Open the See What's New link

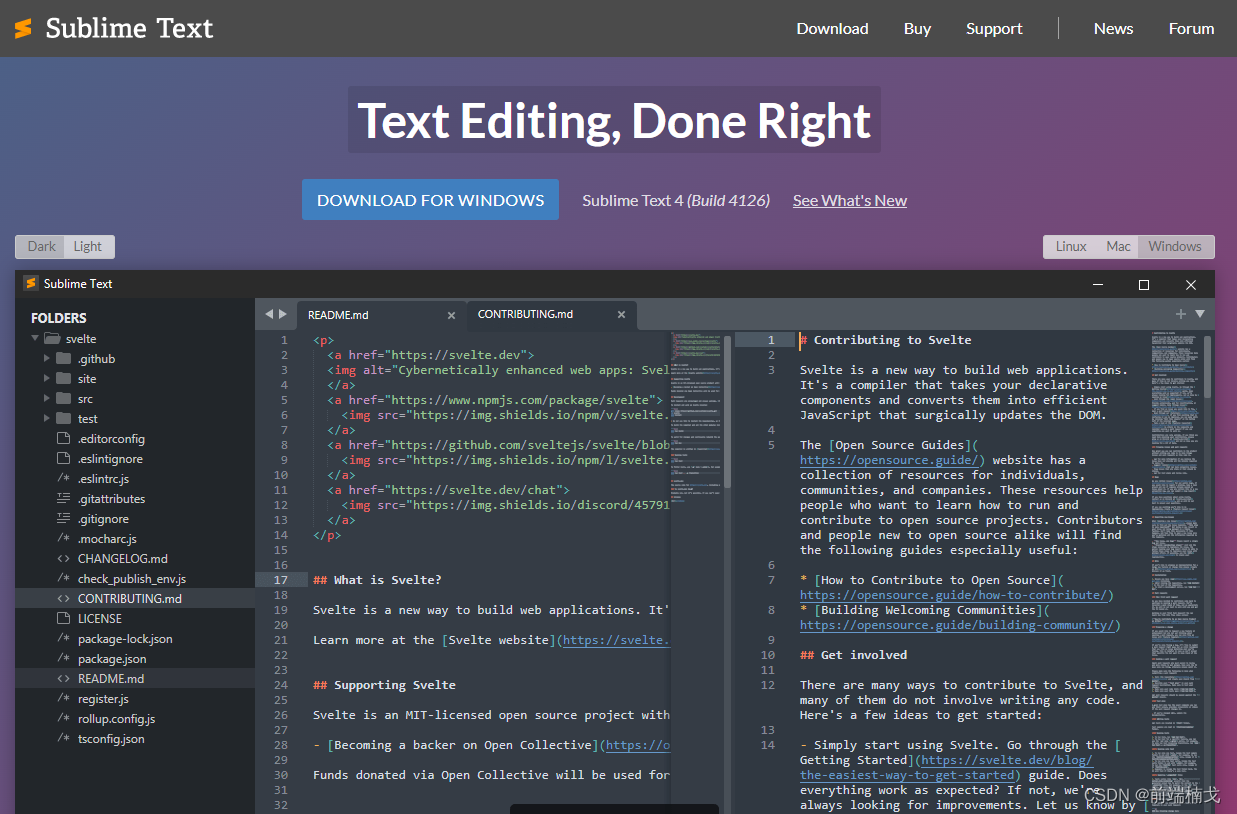point(850,200)
